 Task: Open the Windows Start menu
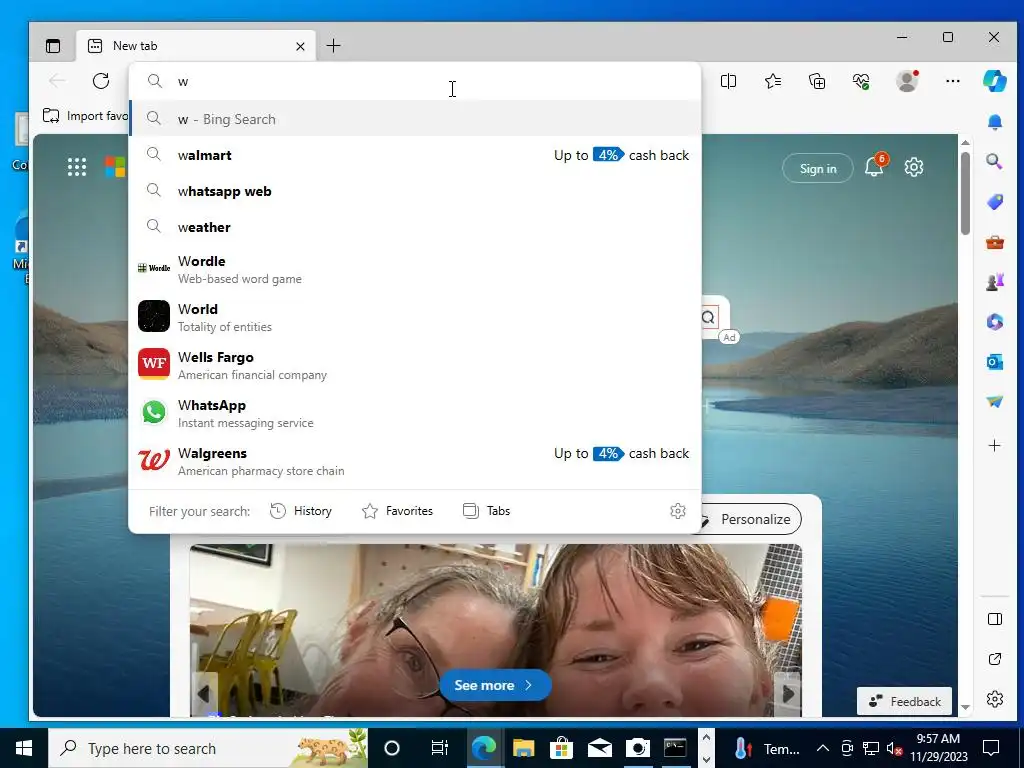(24, 748)
